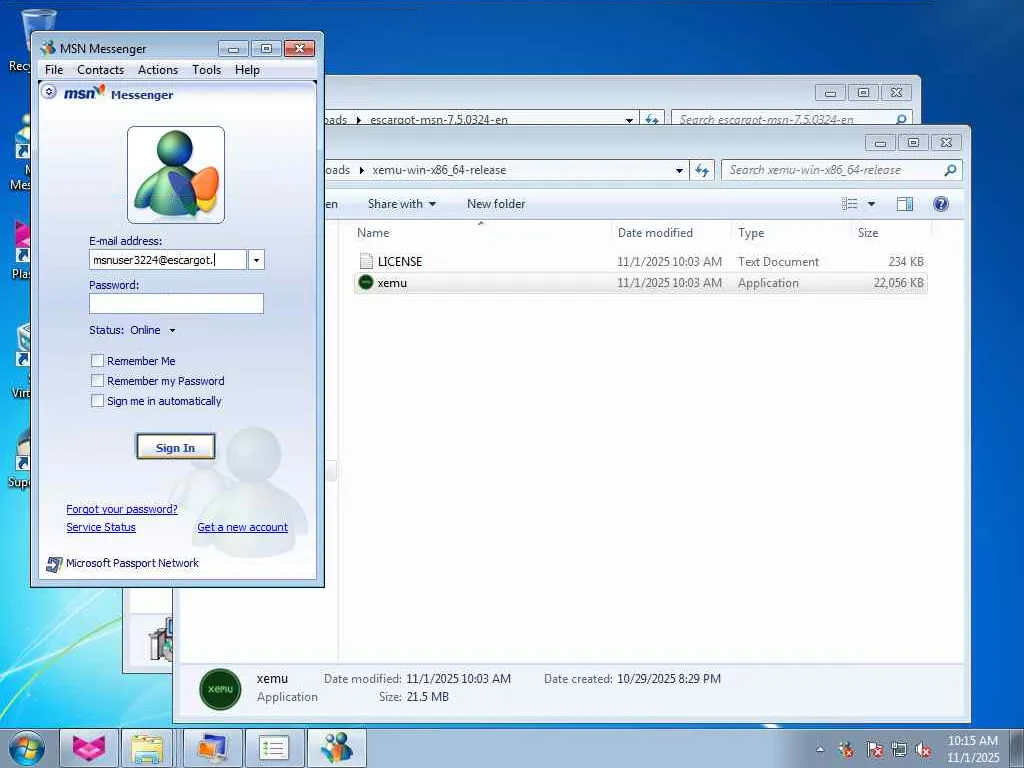1024x768 pixels.
Task: Click the checklist app taskbar icon
Action: [x=274, y=748]
